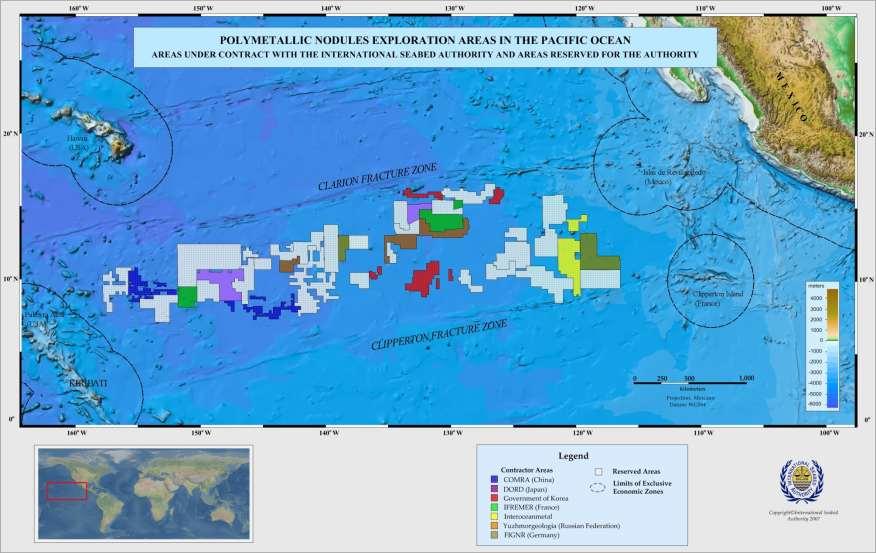Click the 'Interoceanmetal' legend label
Screen dimensions: 876x553
coord(528,517)
